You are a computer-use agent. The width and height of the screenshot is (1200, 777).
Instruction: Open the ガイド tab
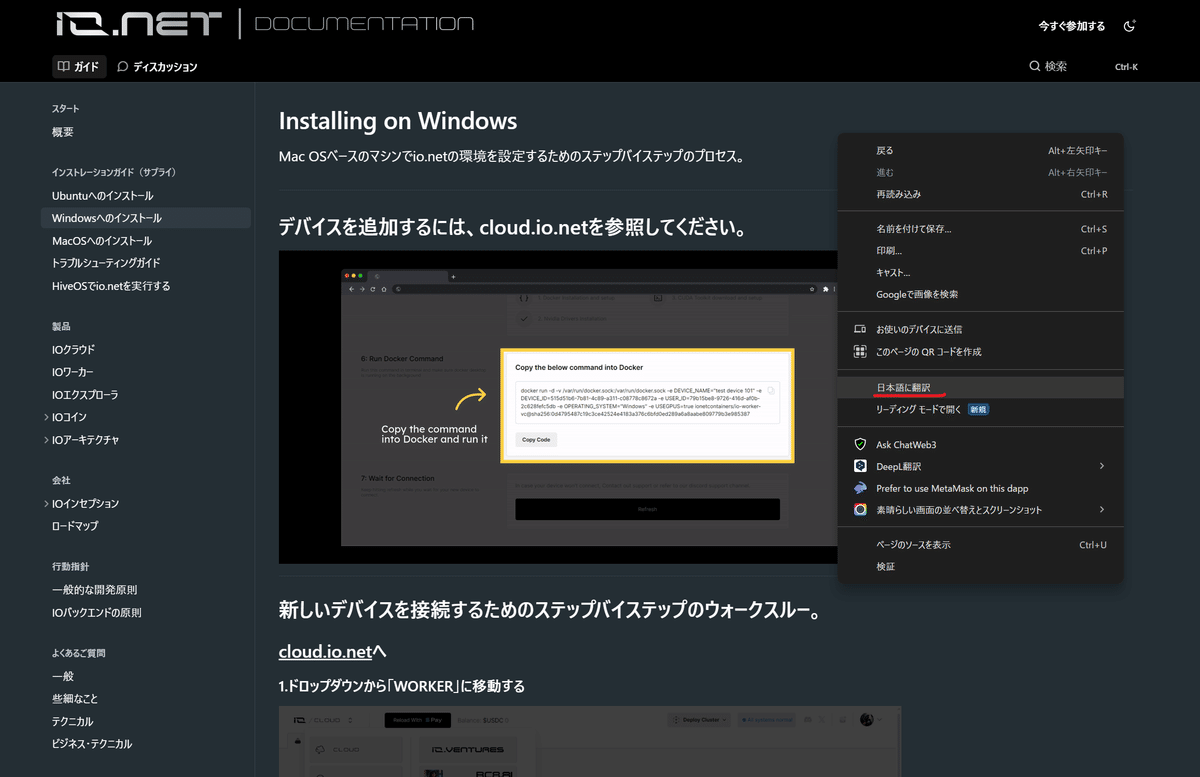[x=78, y=67]
